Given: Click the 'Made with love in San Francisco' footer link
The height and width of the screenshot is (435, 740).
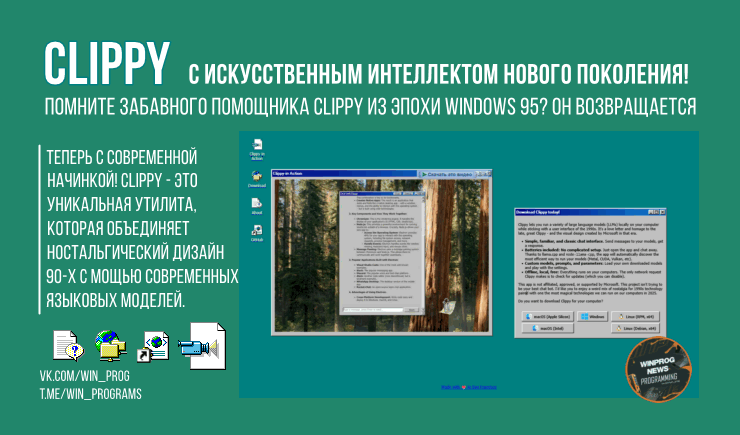Looking at the screenshot, I should (x=469, y=387).
